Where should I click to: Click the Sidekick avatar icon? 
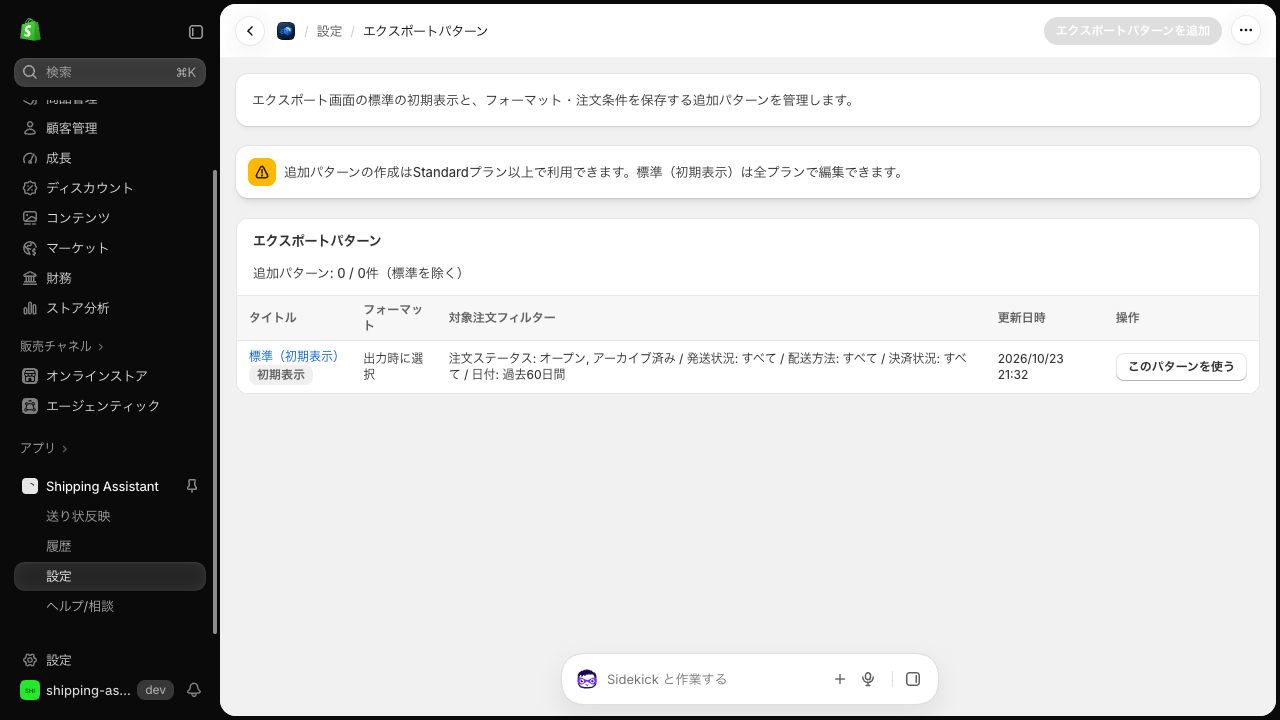(587, 679)
